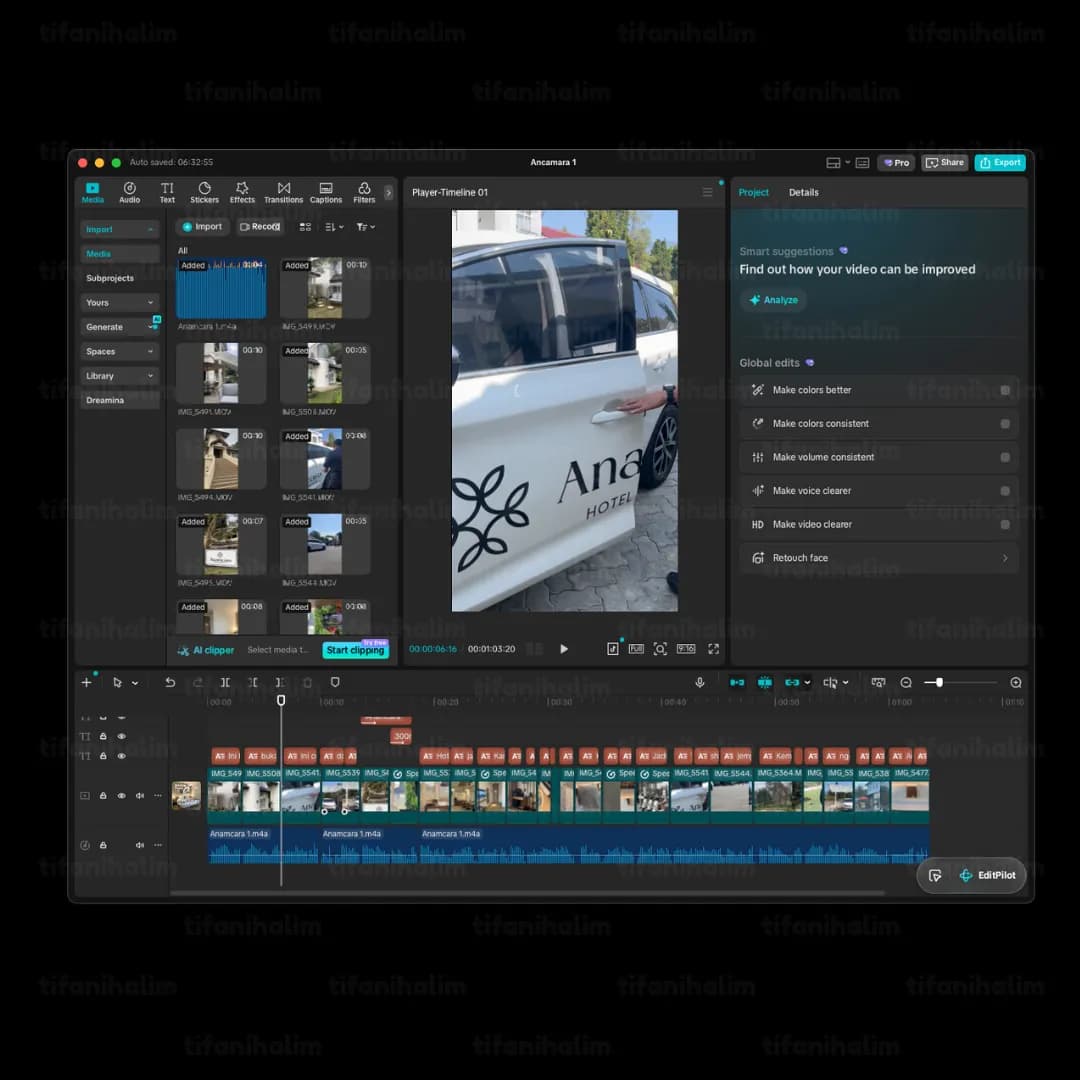Click the microphone voiceover record icon

[700, 683]
